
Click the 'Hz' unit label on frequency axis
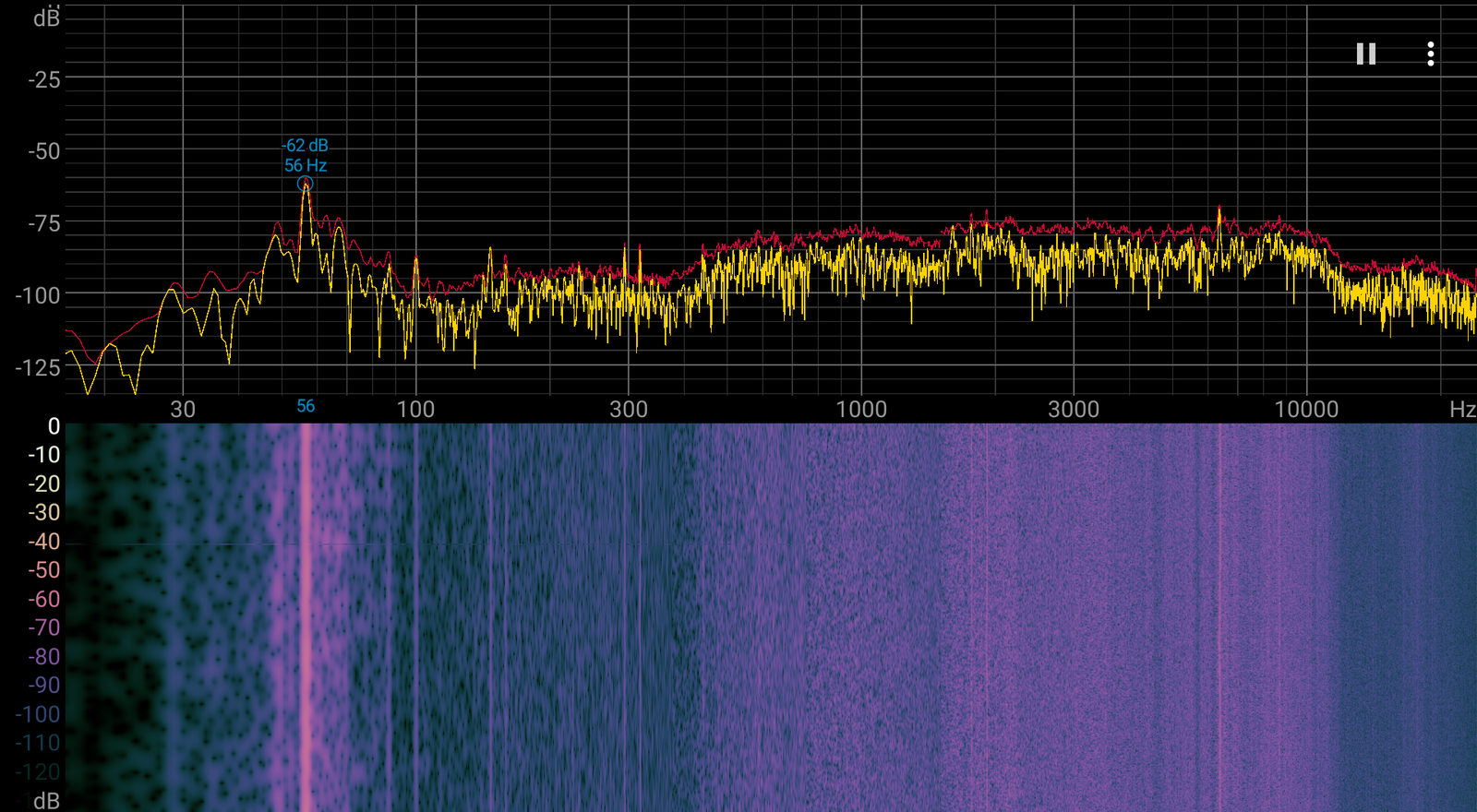1462,409
